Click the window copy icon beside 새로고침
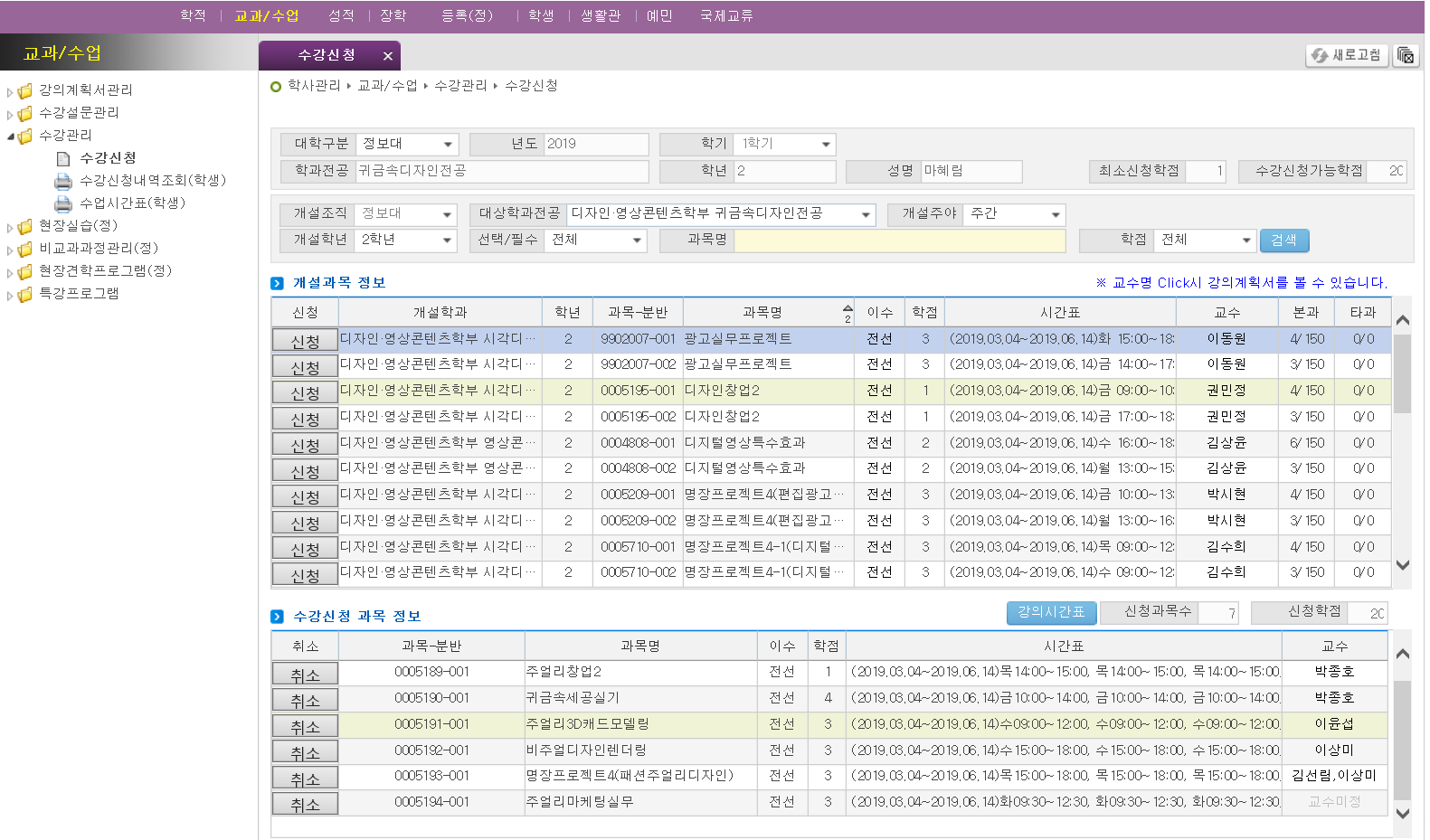This screenshot has height=840, width=1430. (x=1406, y=55)
